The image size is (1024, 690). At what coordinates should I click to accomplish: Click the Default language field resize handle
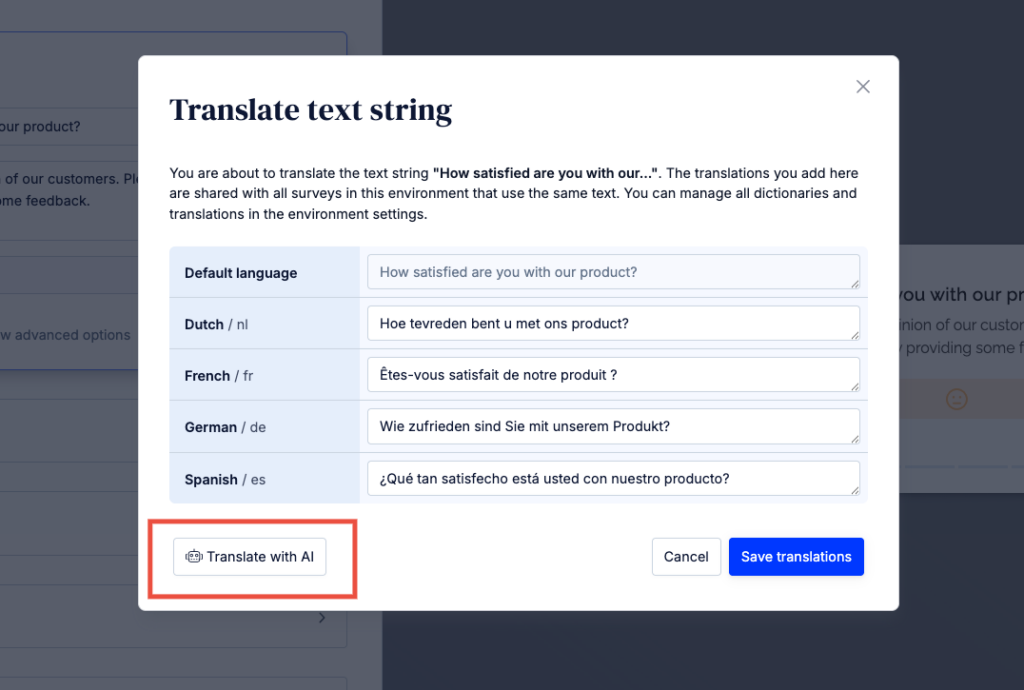[x=854, y=284]
